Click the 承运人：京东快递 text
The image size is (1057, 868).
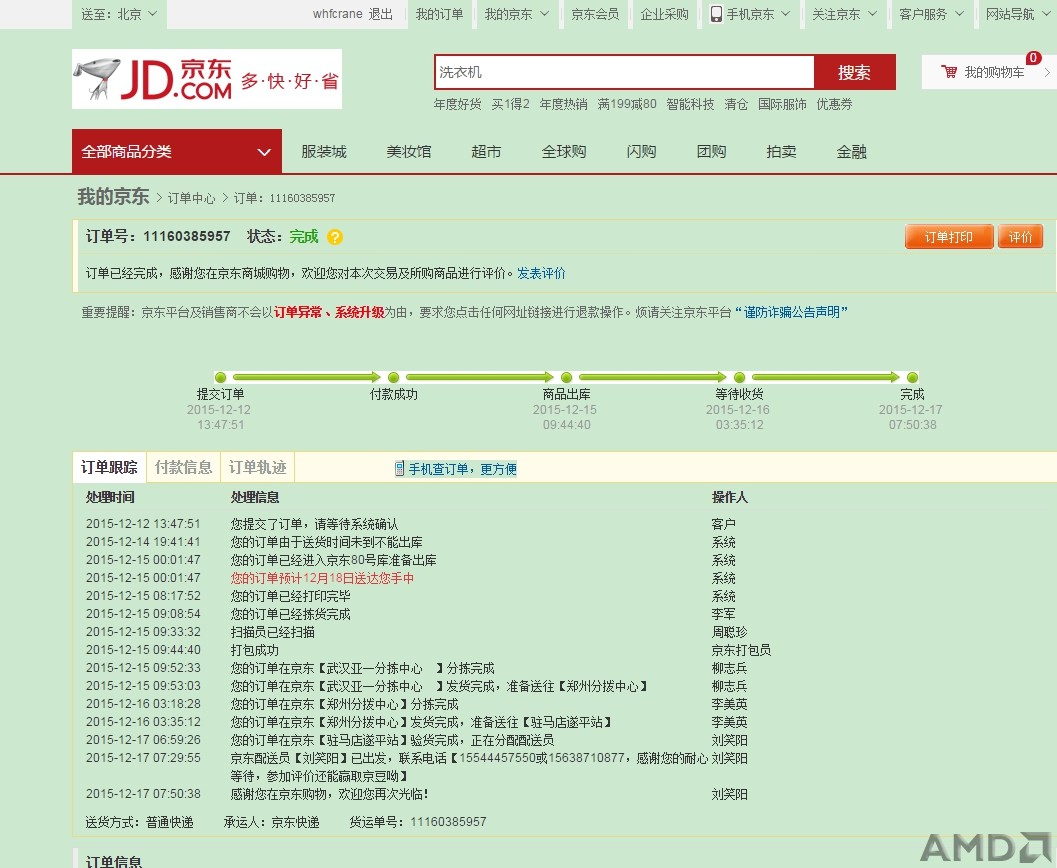(x=272, y=822)
